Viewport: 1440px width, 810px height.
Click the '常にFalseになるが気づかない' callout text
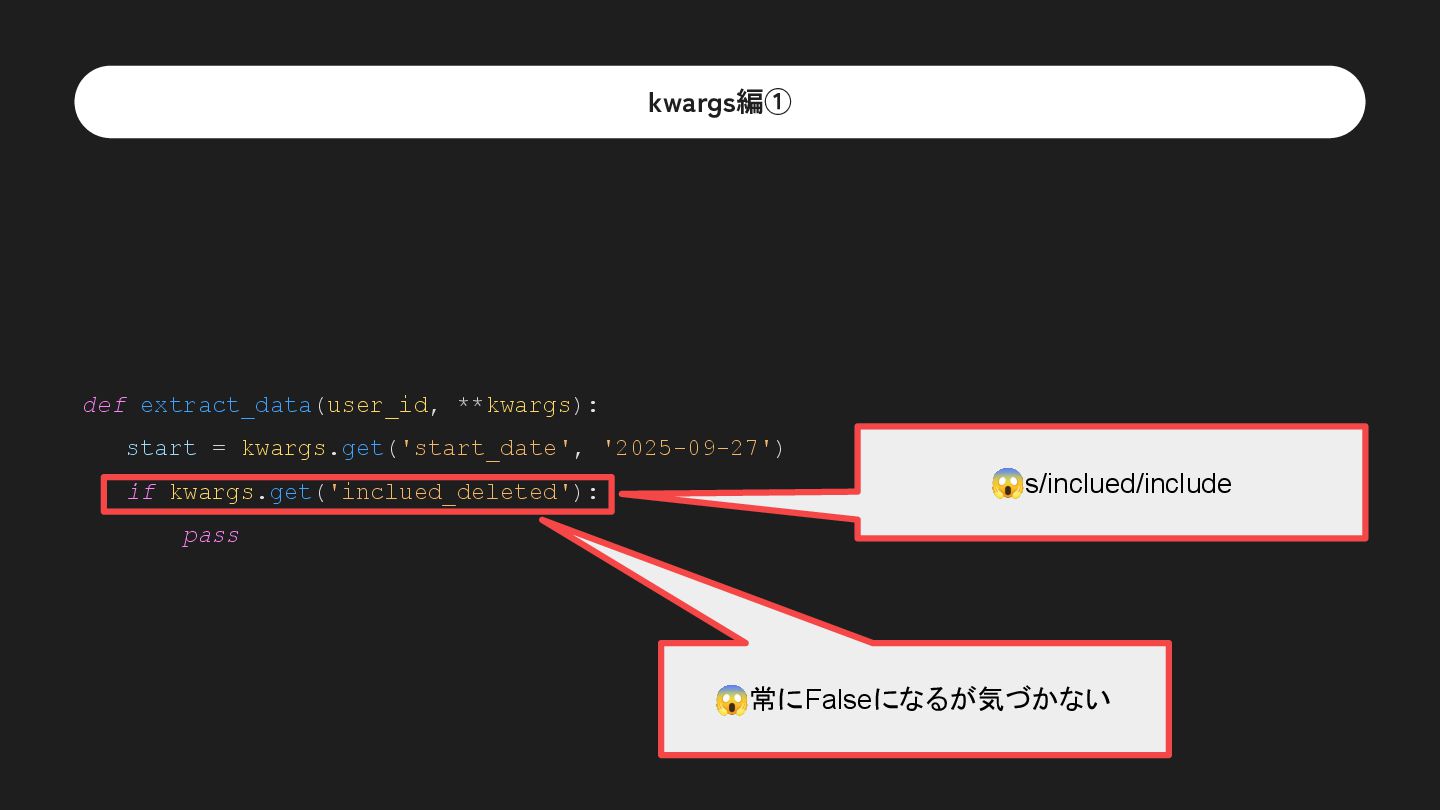(931, 698)
